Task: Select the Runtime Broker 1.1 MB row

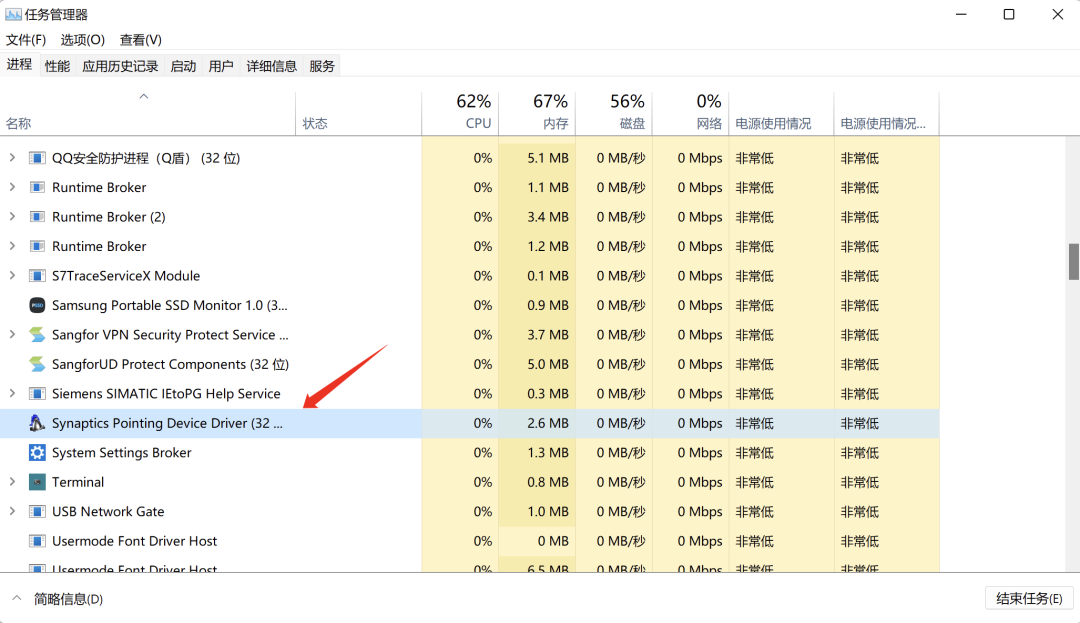Action: pos(470,187)
